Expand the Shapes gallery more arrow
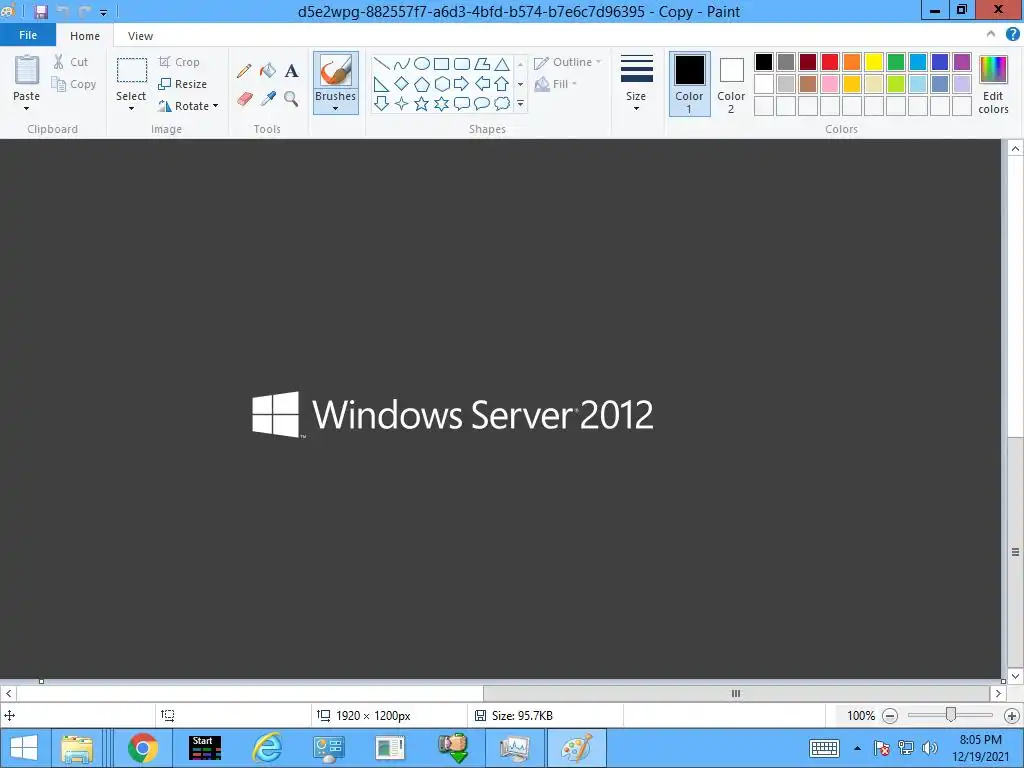Image resolution: width=1024 pixels, height=768 pixels. (520, 103)
